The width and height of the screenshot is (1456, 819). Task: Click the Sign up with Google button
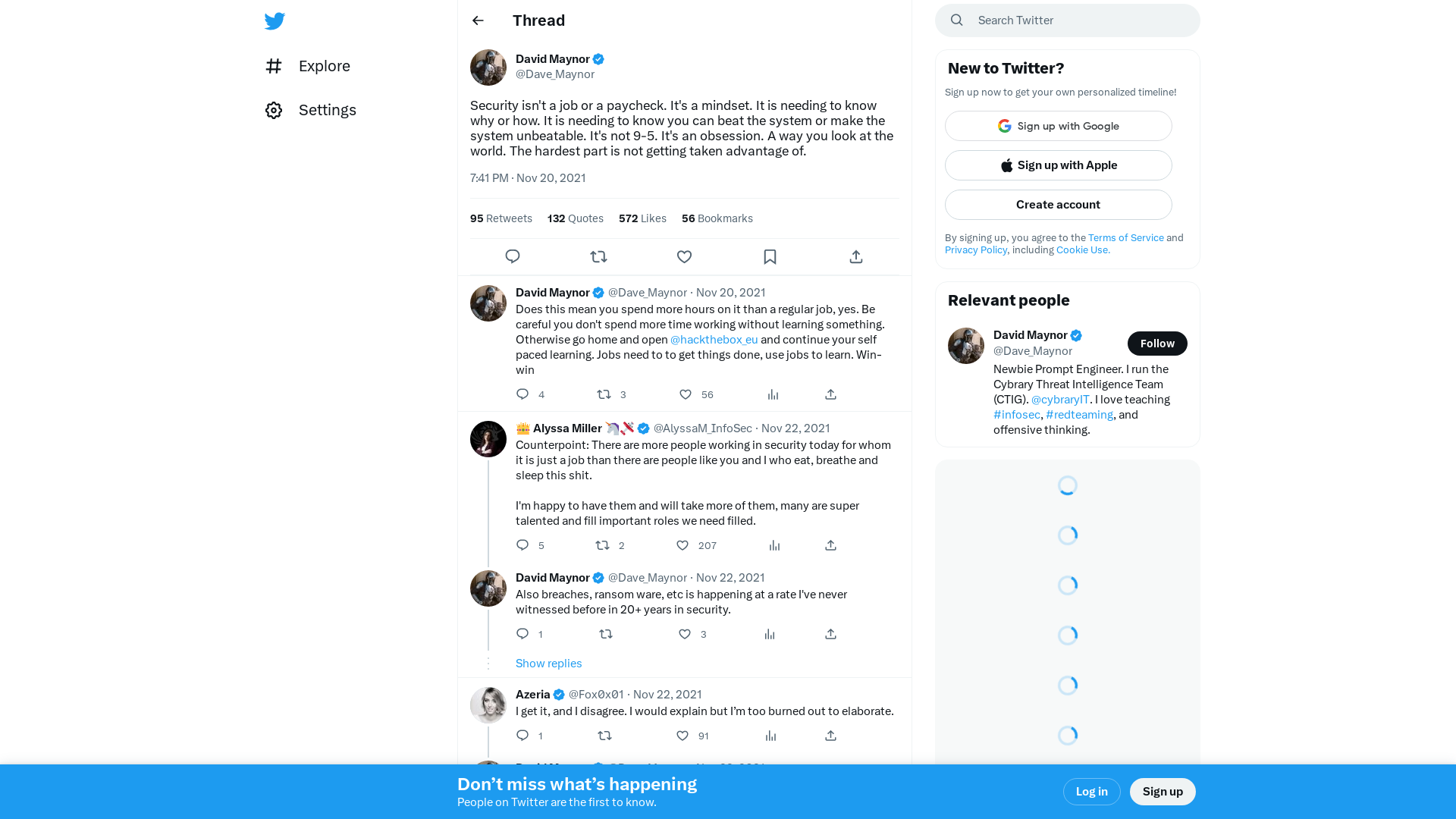click(1059, 126)
